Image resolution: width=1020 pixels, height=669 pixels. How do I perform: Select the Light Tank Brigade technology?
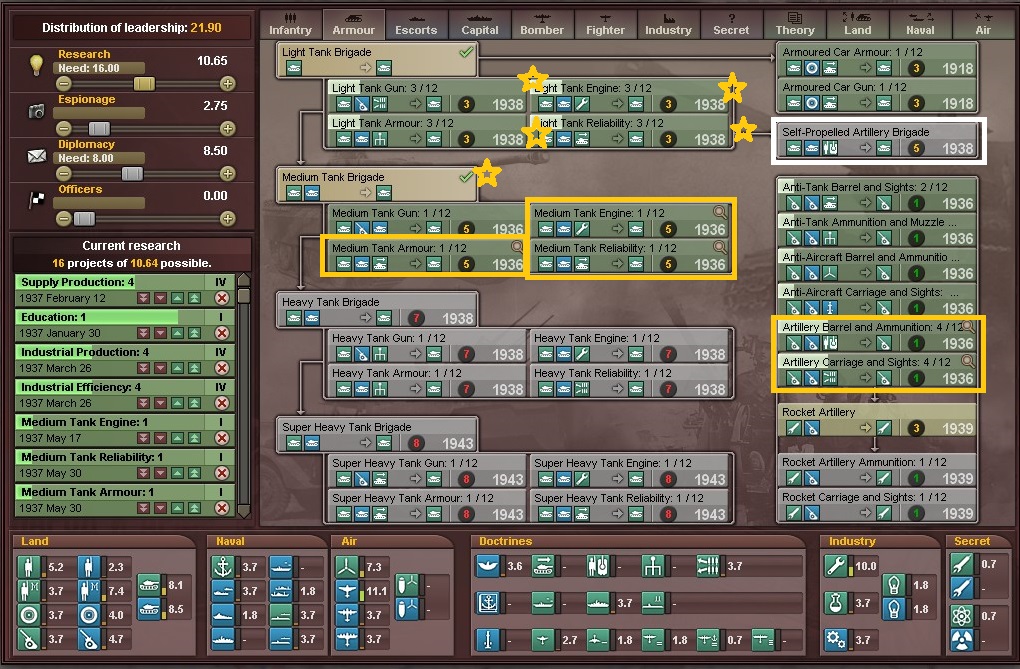(x=377, y=60)
